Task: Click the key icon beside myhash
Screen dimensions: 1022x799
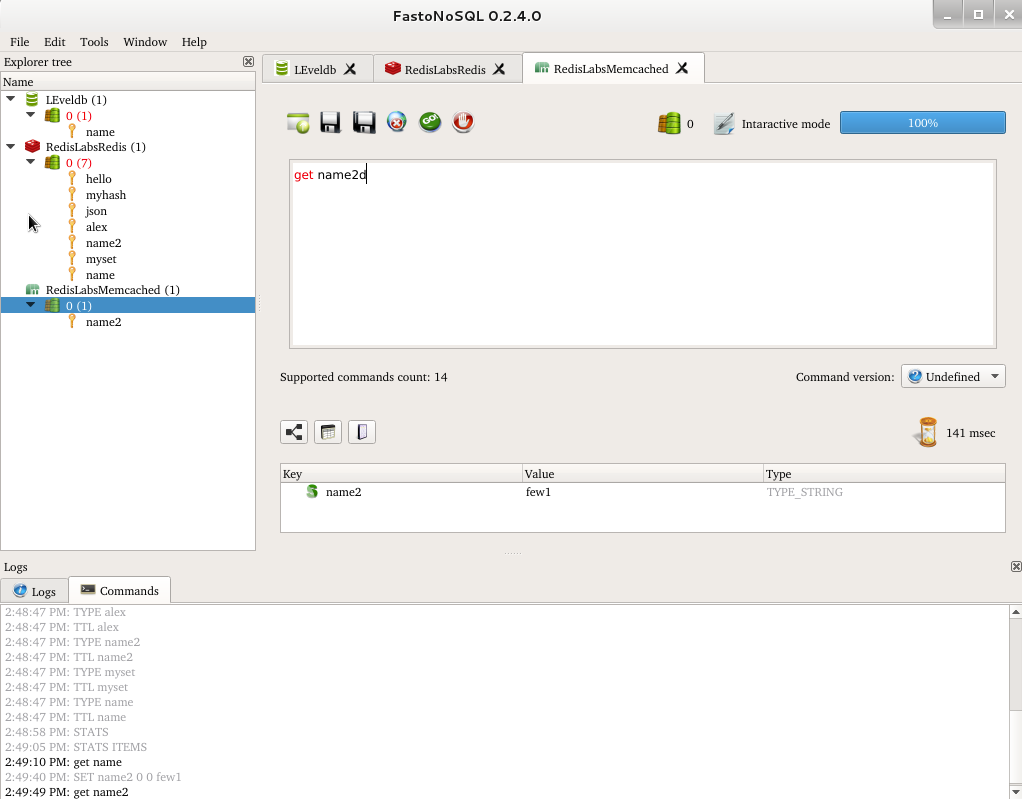Action: [72, 194]
